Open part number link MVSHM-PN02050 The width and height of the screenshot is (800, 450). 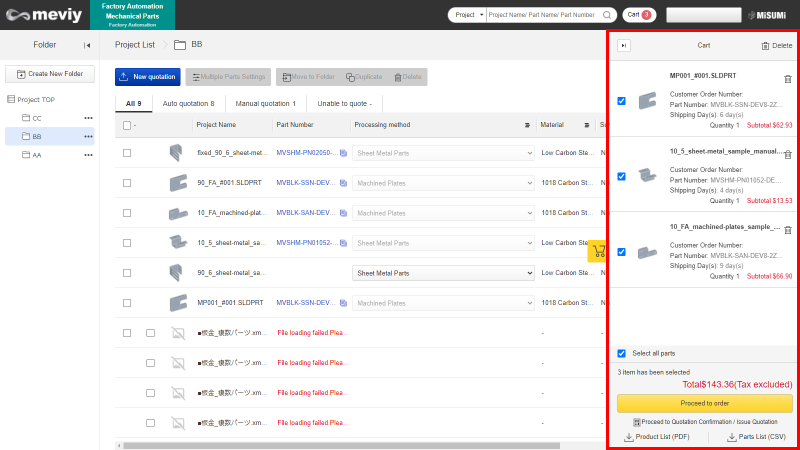pos(307,153)
